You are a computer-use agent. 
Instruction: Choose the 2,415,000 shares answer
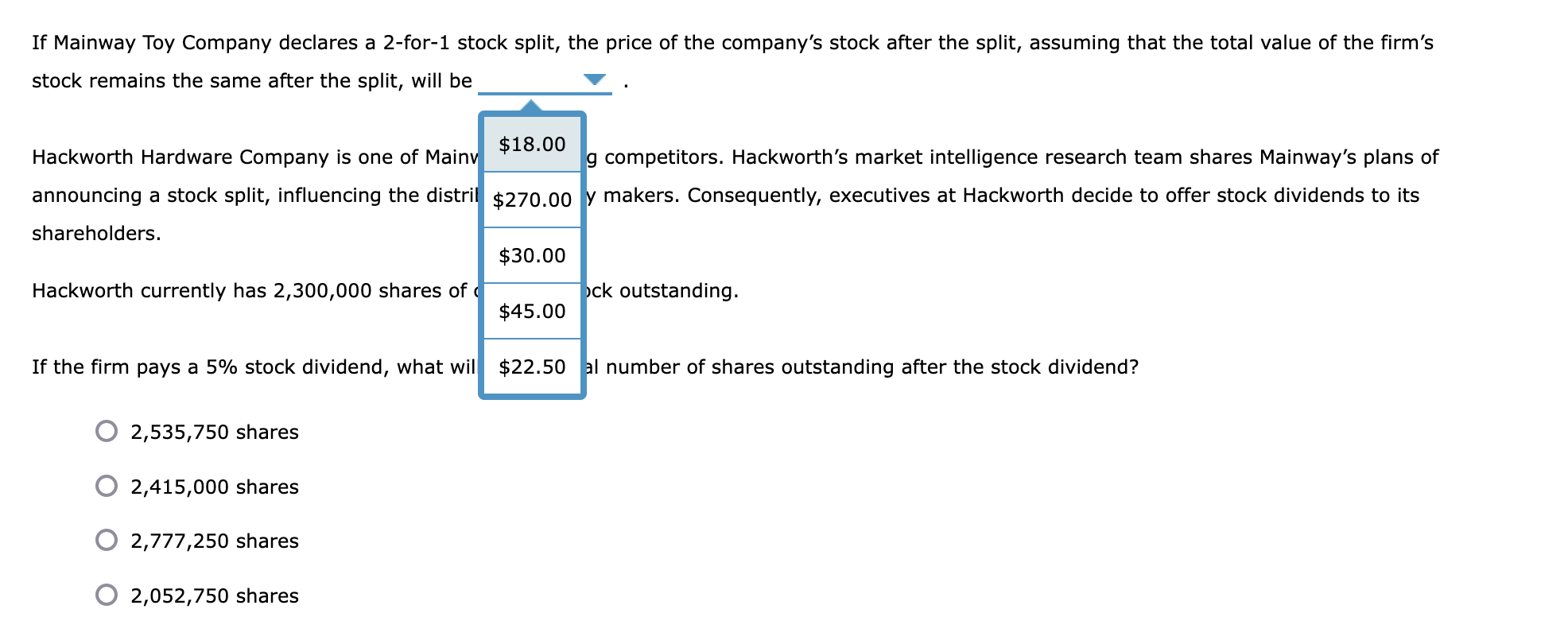(x=107, y=487)
